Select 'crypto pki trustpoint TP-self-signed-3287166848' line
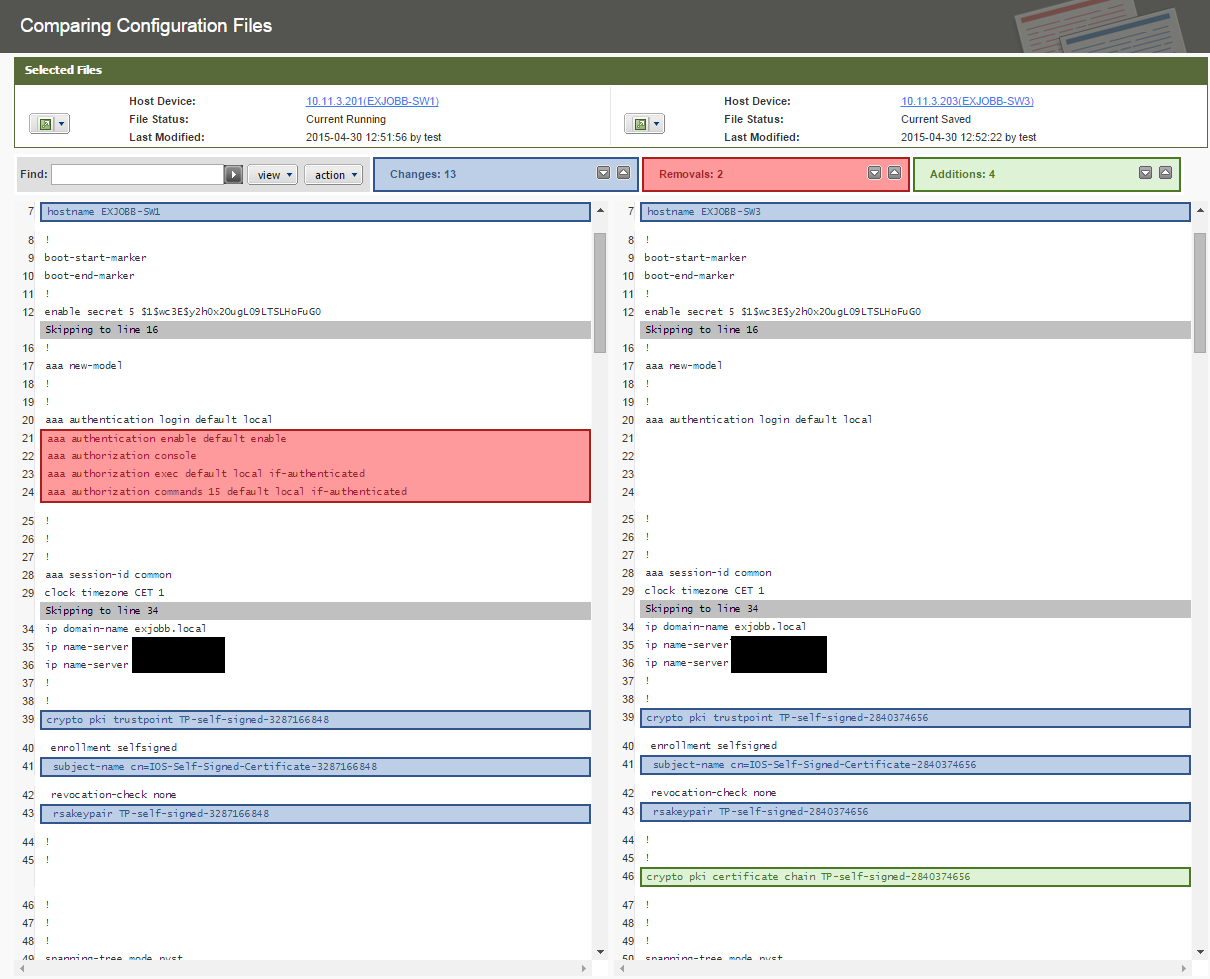The height and width of the screenshot is (979, 1210). click(315, 720)
